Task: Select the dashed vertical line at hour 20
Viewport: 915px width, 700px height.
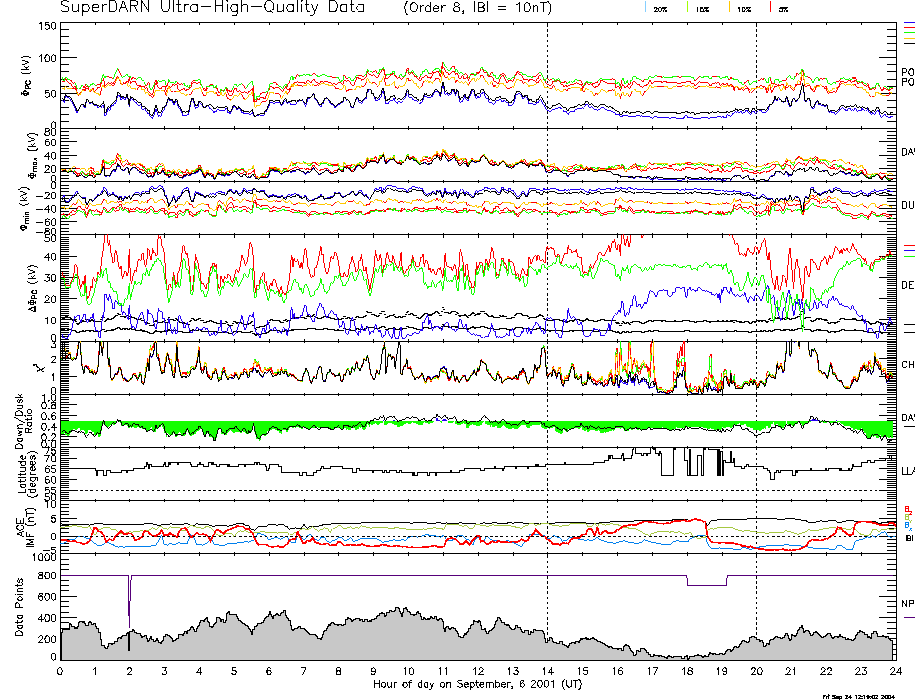Action: tap(756, 300)
